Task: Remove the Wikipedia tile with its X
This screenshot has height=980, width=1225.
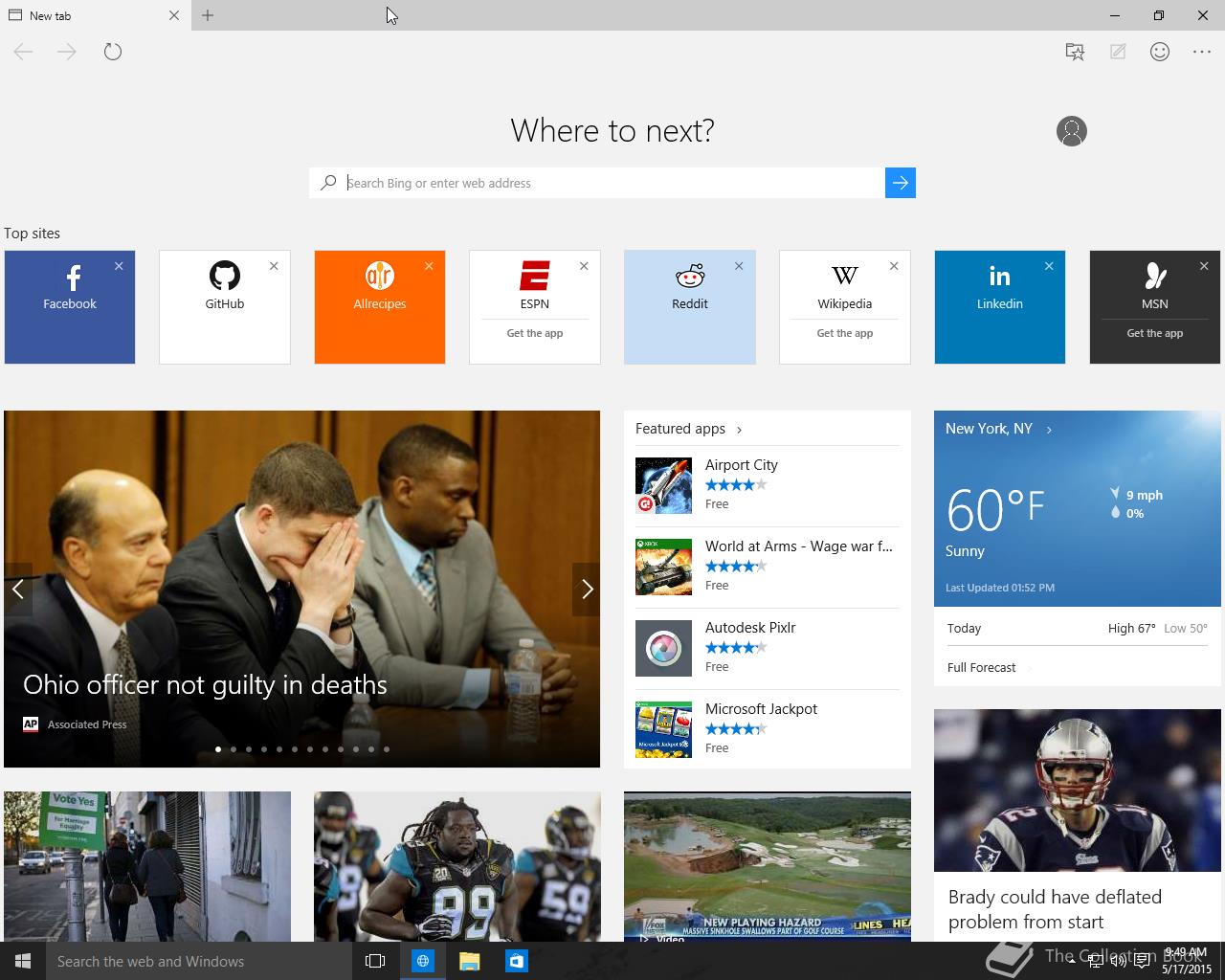Action: click(x=894, y=266)
